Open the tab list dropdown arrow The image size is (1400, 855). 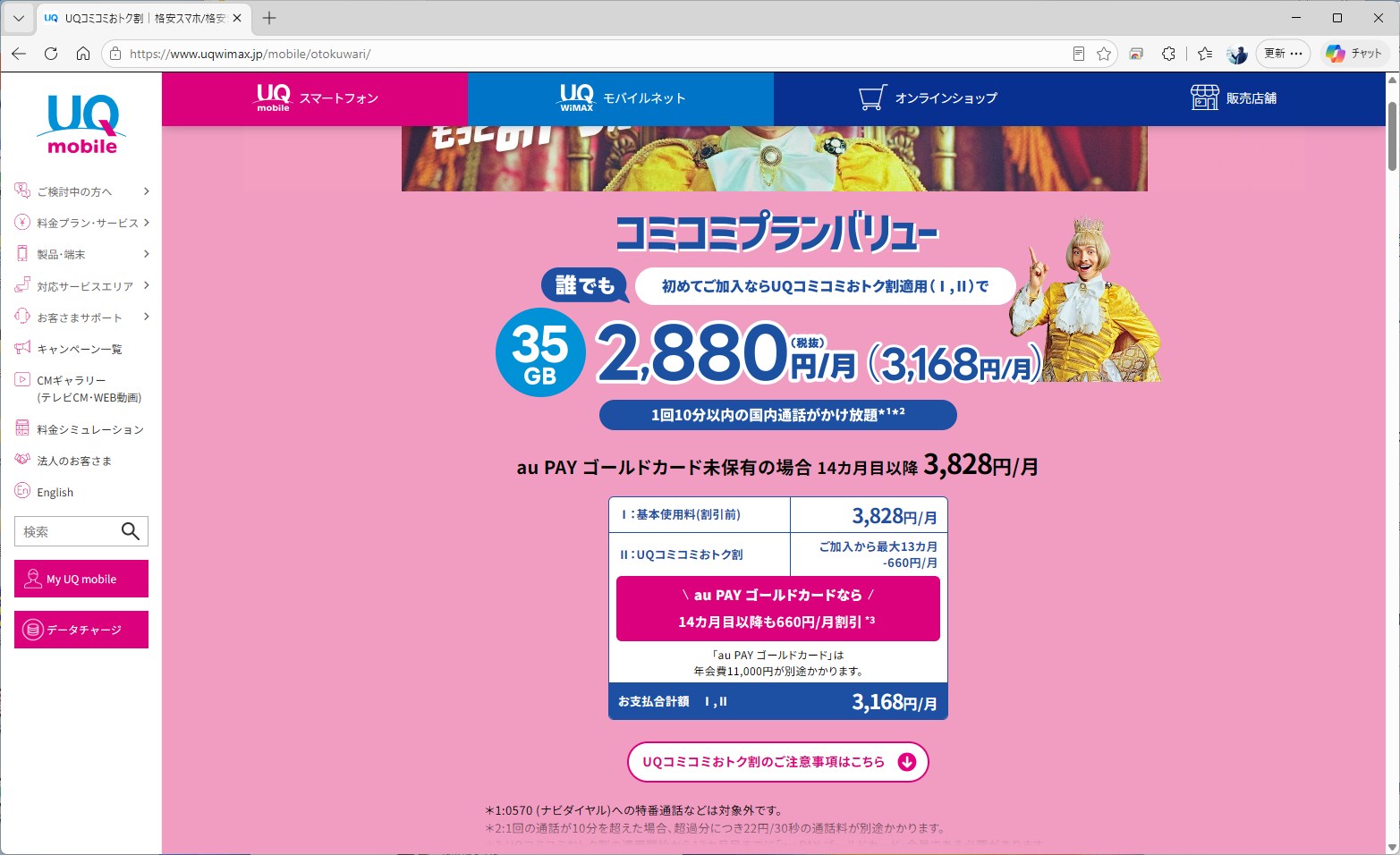(x=18, y=18)
